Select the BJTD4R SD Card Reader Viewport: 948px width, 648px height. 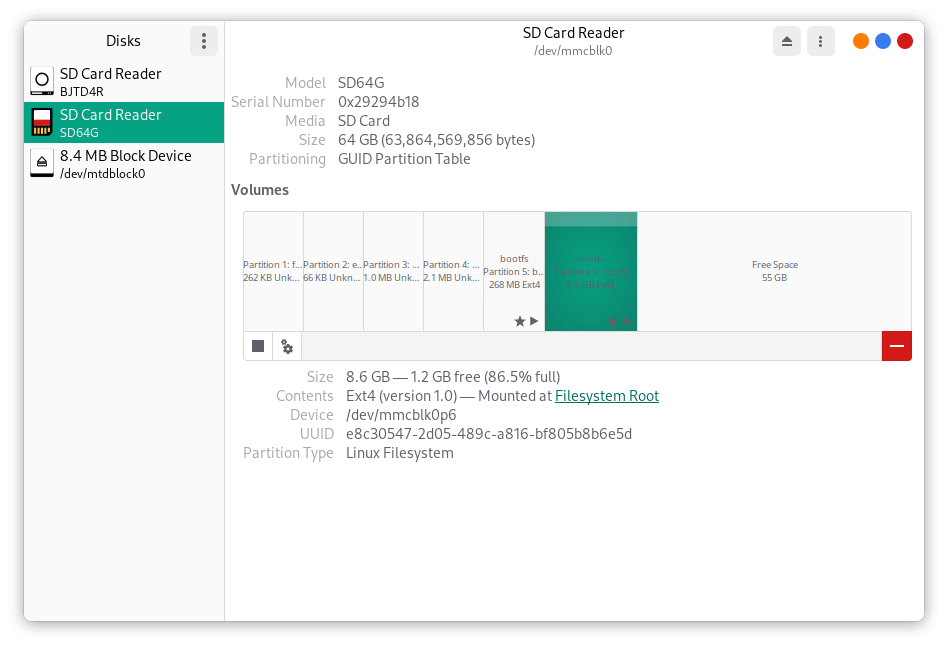(x=124, y=82)
